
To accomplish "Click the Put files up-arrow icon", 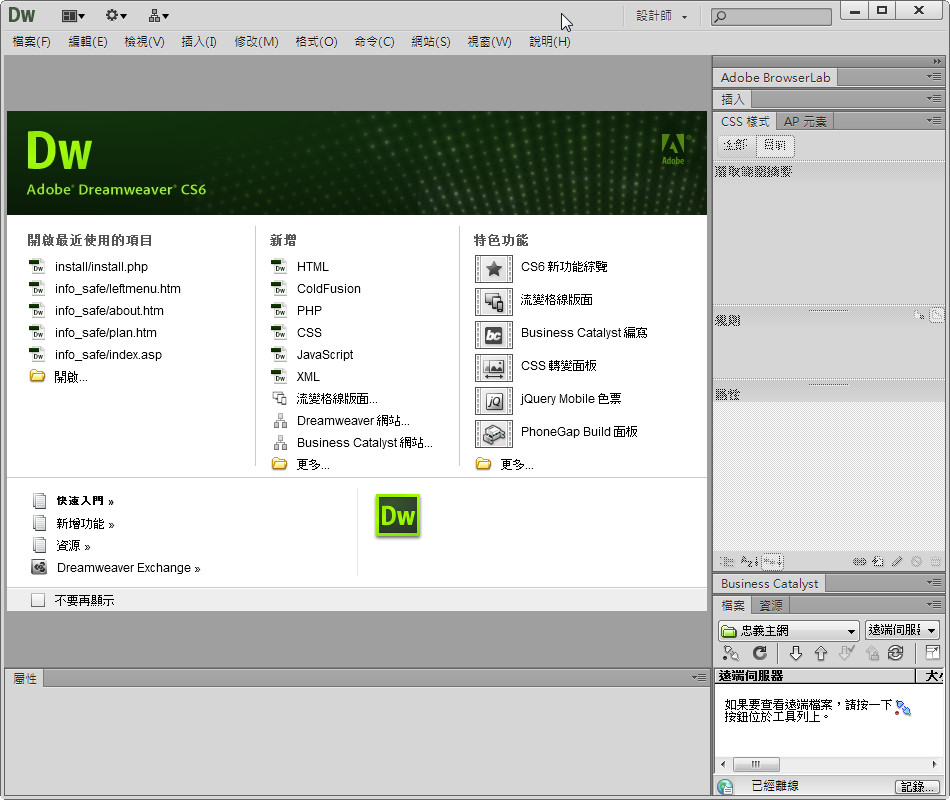I will [x=821, y=653].
